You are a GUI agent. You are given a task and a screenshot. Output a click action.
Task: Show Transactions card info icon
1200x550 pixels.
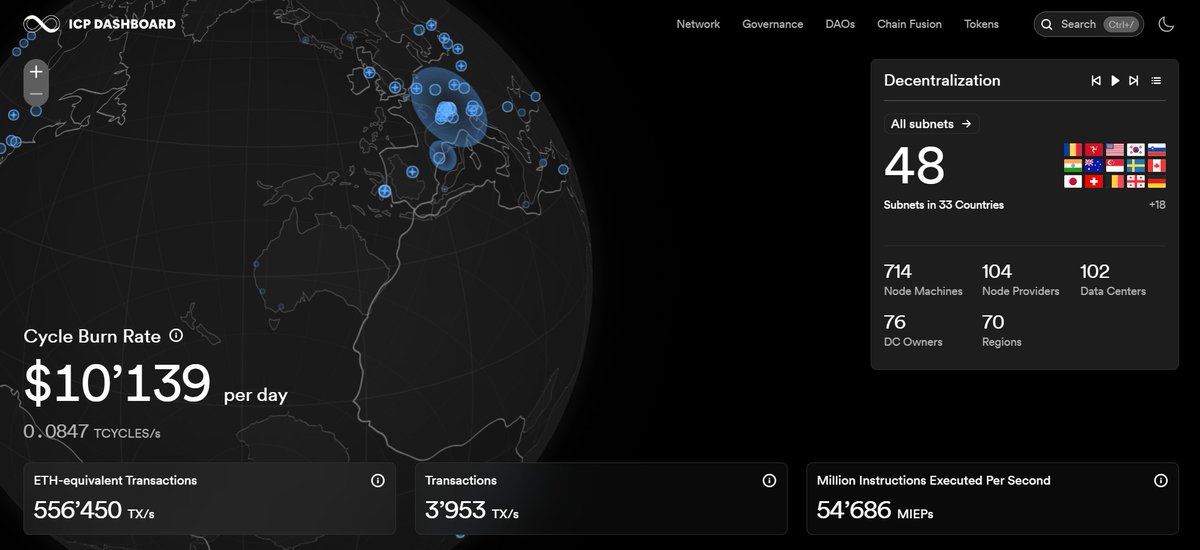click(x=769, y=481)
